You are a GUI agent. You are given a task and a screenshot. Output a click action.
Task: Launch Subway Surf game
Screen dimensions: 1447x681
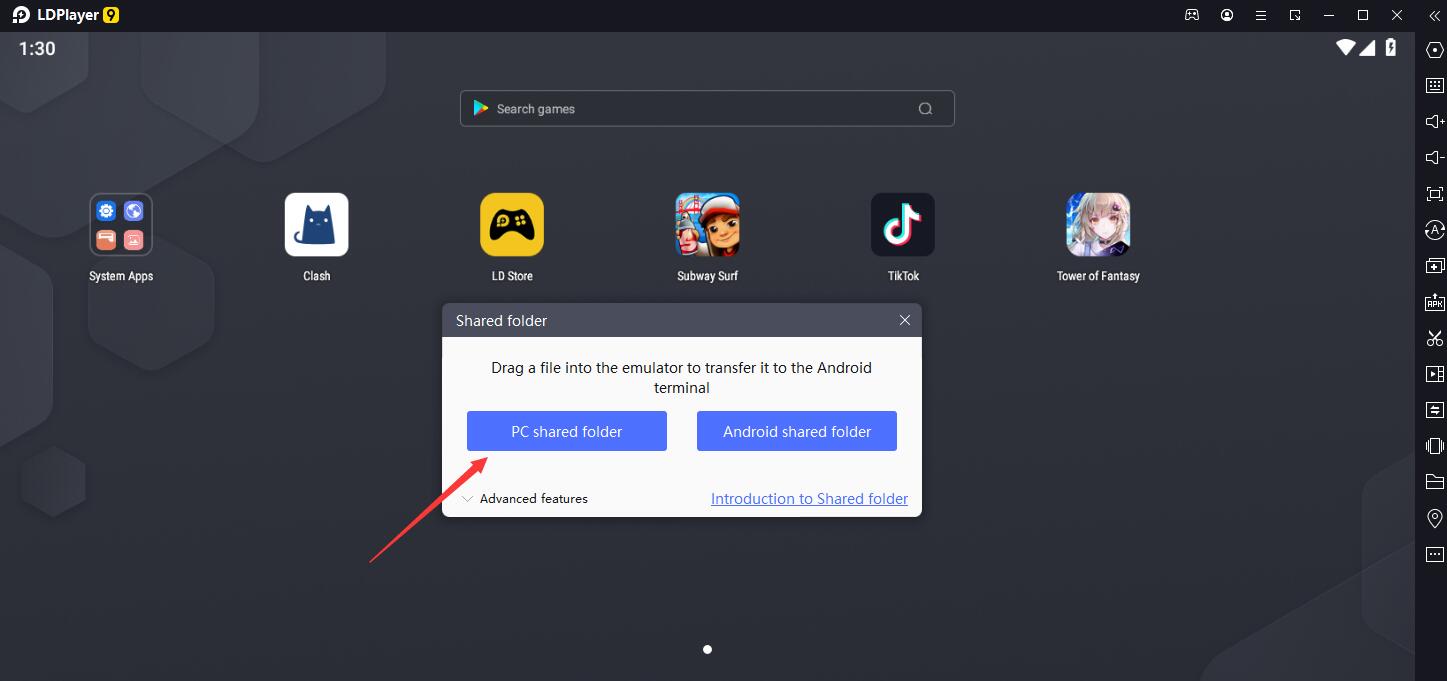pyautogui.click(x=708, y=225)
